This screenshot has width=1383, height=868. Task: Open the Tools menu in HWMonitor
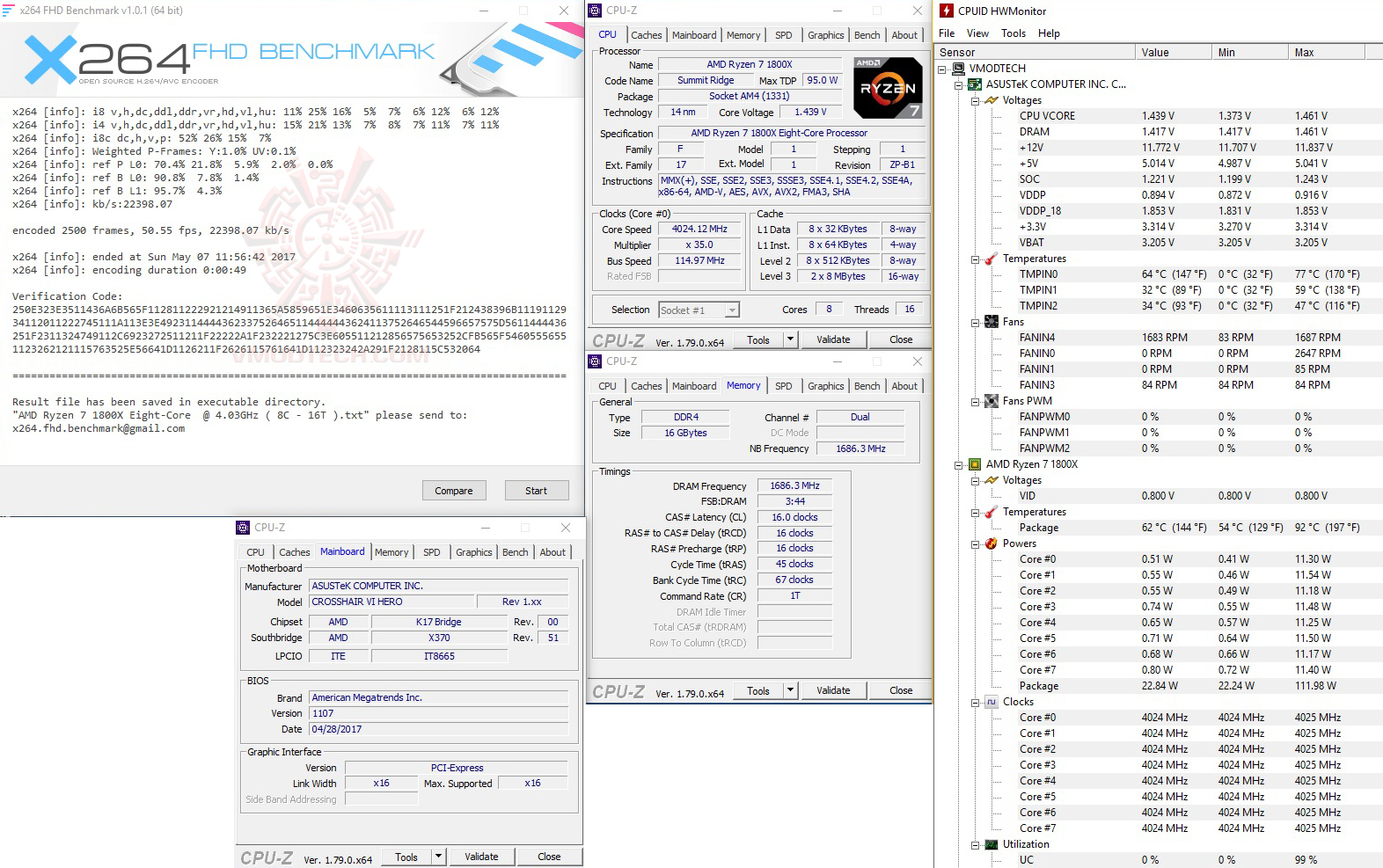click(x=1013, y=33)
